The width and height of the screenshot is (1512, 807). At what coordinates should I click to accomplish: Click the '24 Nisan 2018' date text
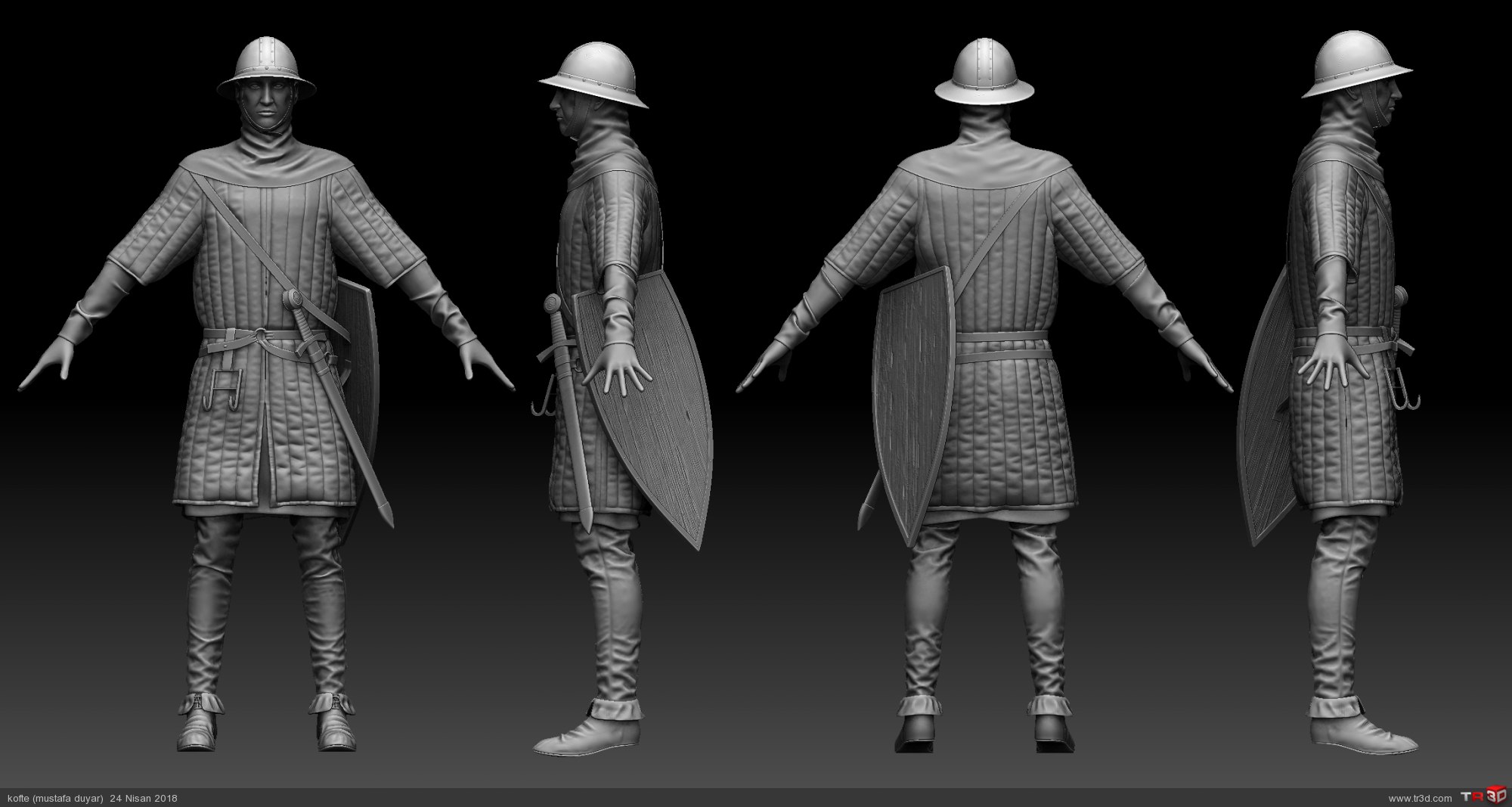point(144,798)
